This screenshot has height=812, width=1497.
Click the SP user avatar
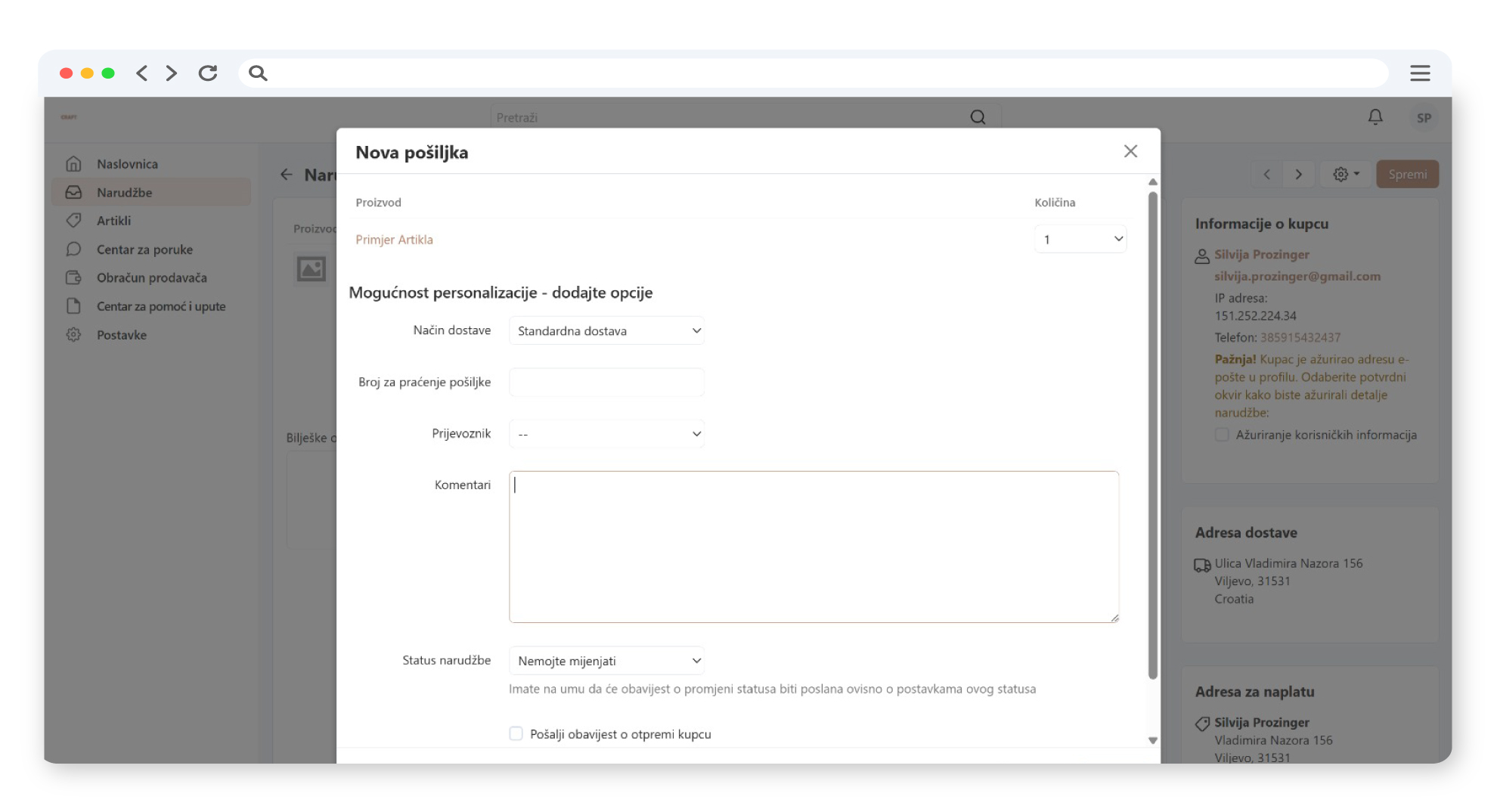[1424, 118]
